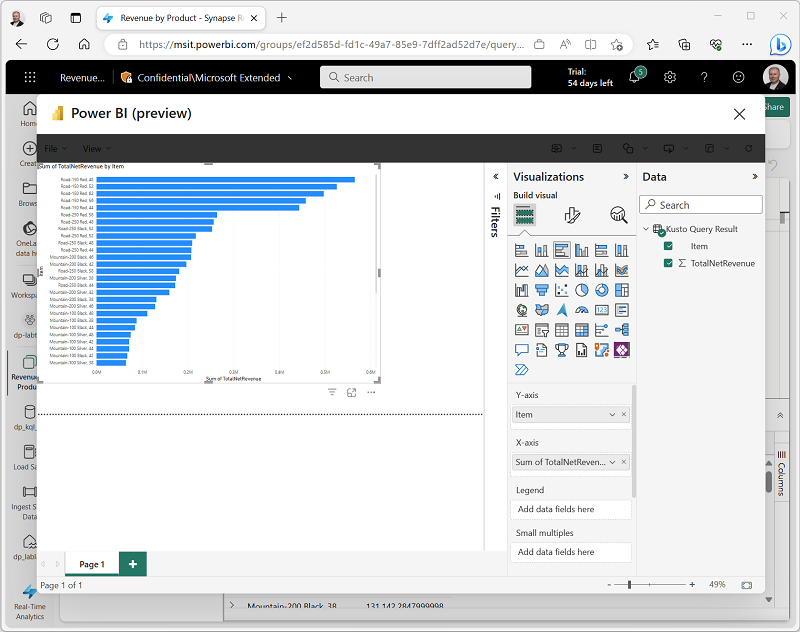This screenshot has height=632, width=800.
Task: Uncheck the Item field checkbox
Action: point(669,246)
